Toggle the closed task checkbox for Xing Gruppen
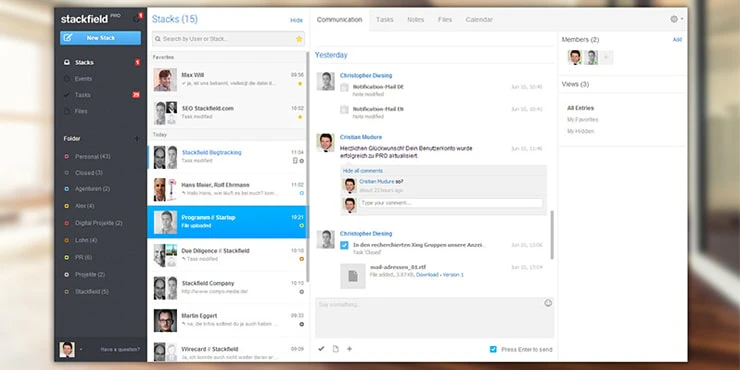740x370 pixels. 344,245
